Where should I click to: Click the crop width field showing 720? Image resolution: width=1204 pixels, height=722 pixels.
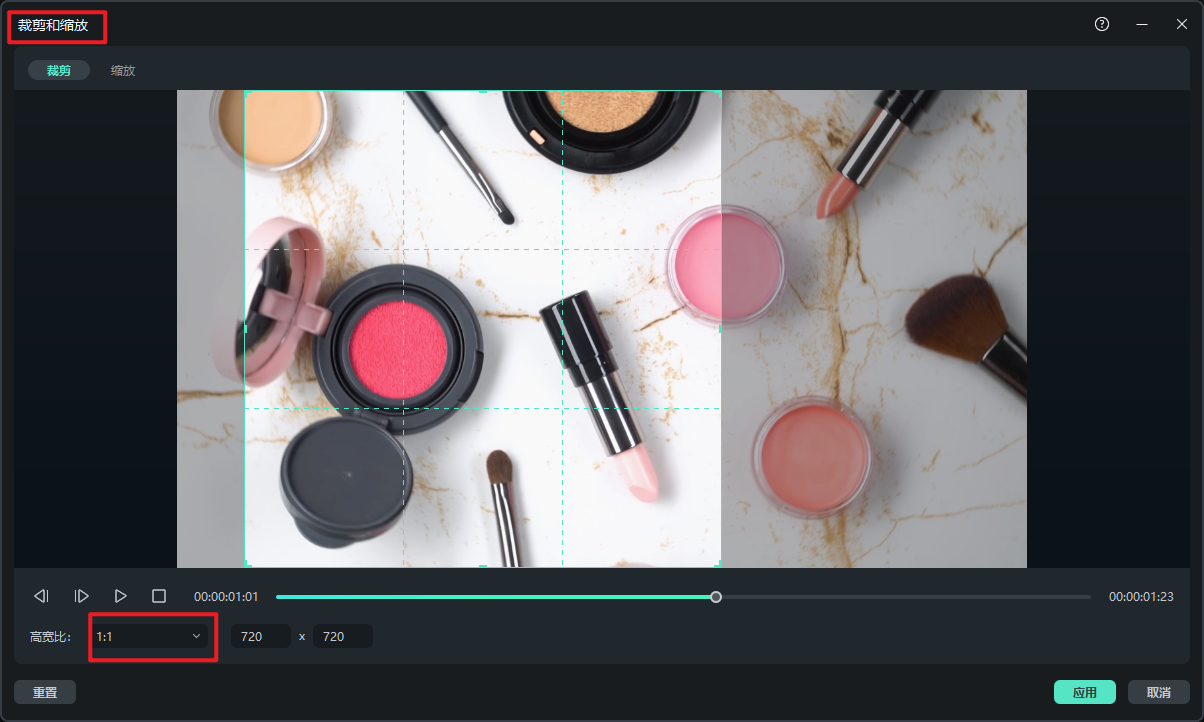pyautogui.click(x=261, y=636)
